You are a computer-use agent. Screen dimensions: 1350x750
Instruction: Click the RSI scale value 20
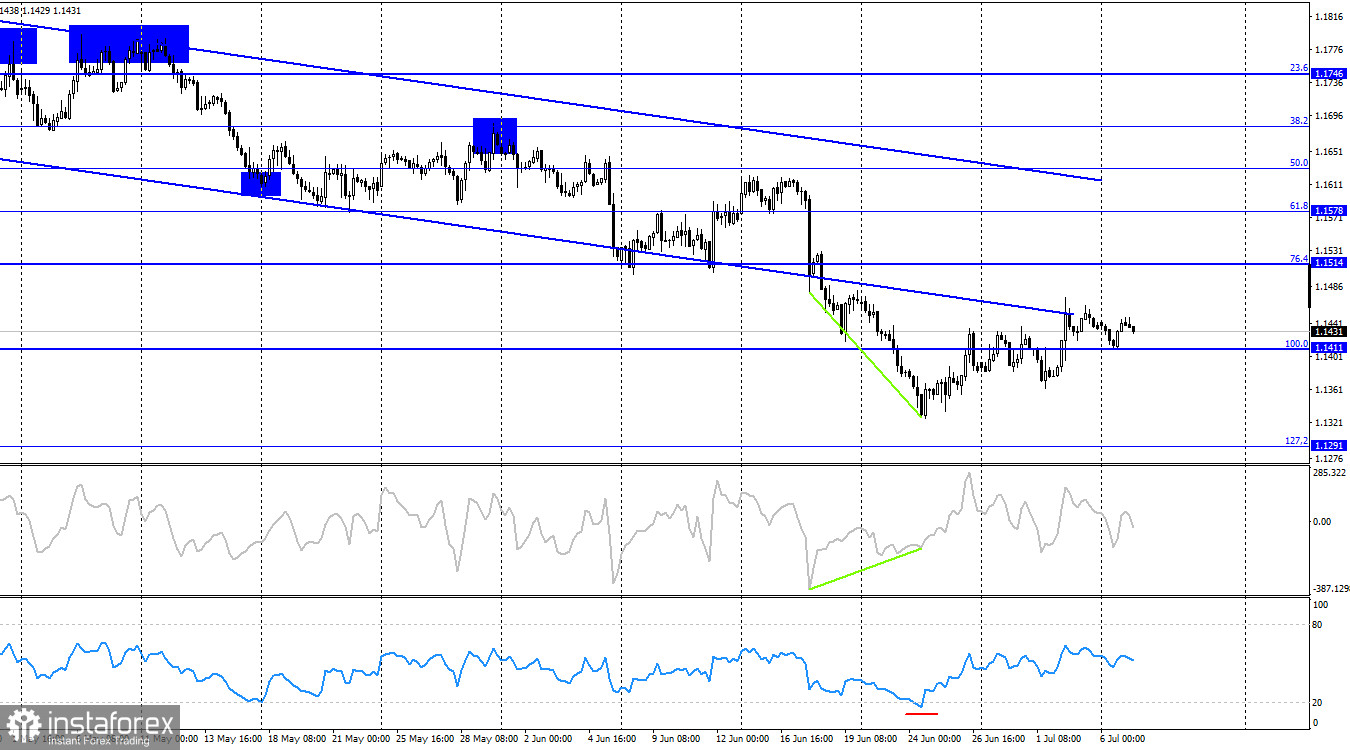pyautogui.click(x=1319, y=702)
